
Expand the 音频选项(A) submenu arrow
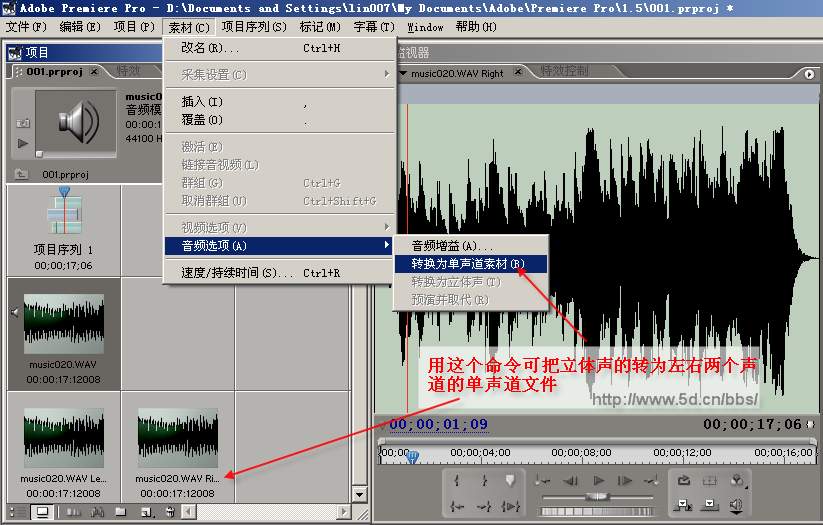click(387, 245)
